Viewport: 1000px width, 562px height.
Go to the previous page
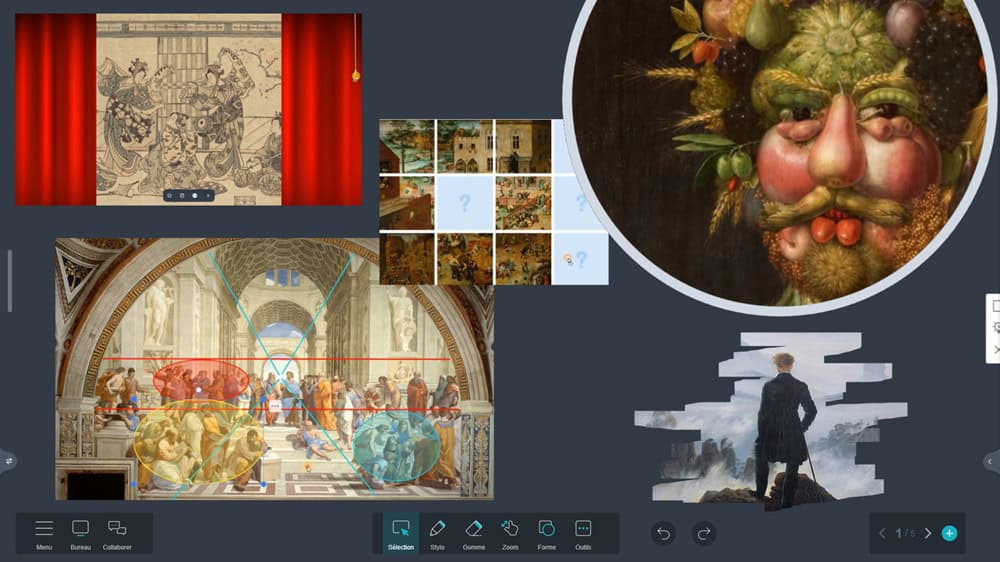click(x=882, y=533)
